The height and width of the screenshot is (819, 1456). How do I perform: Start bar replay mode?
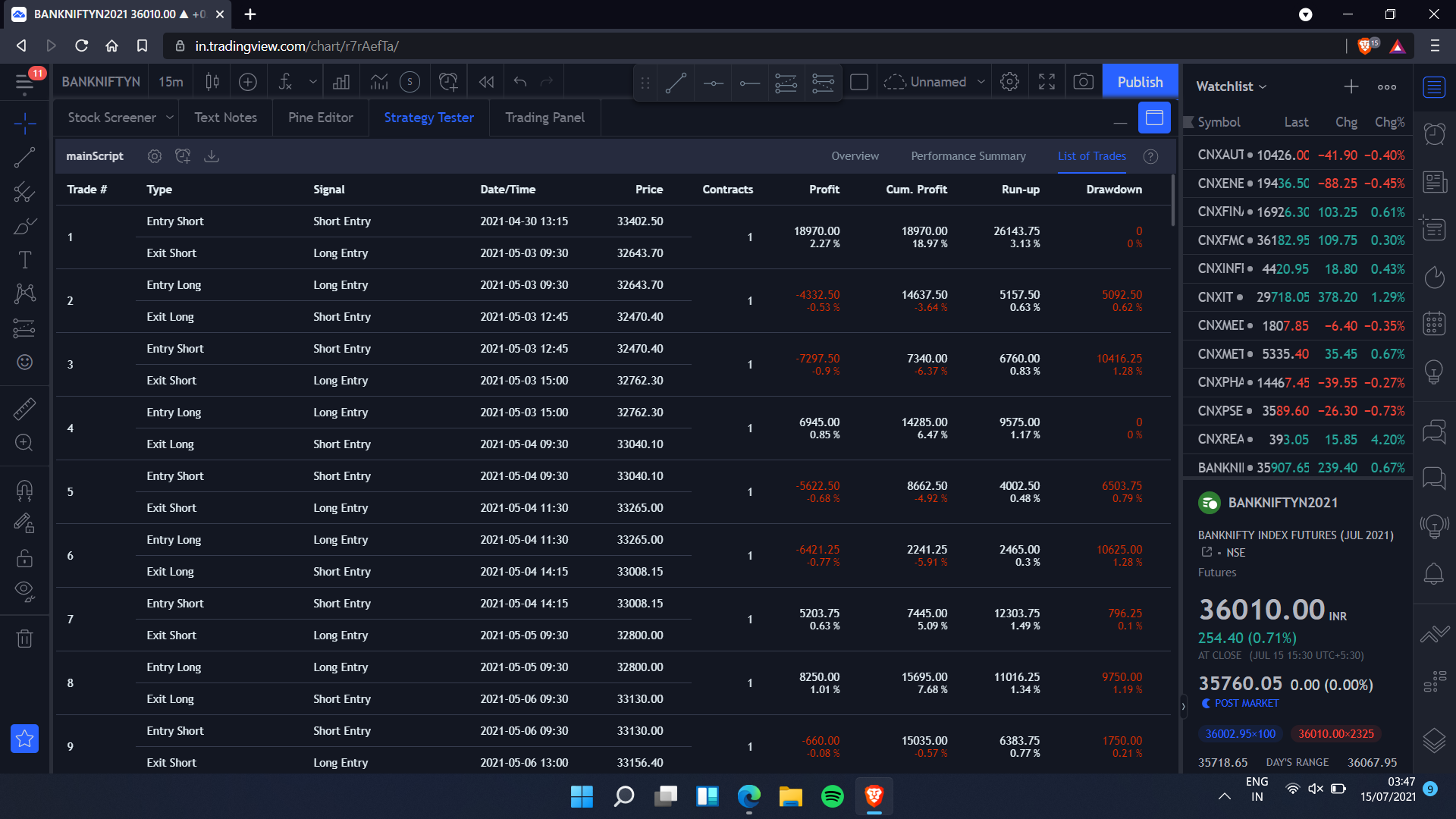click(x=486, y=82)
